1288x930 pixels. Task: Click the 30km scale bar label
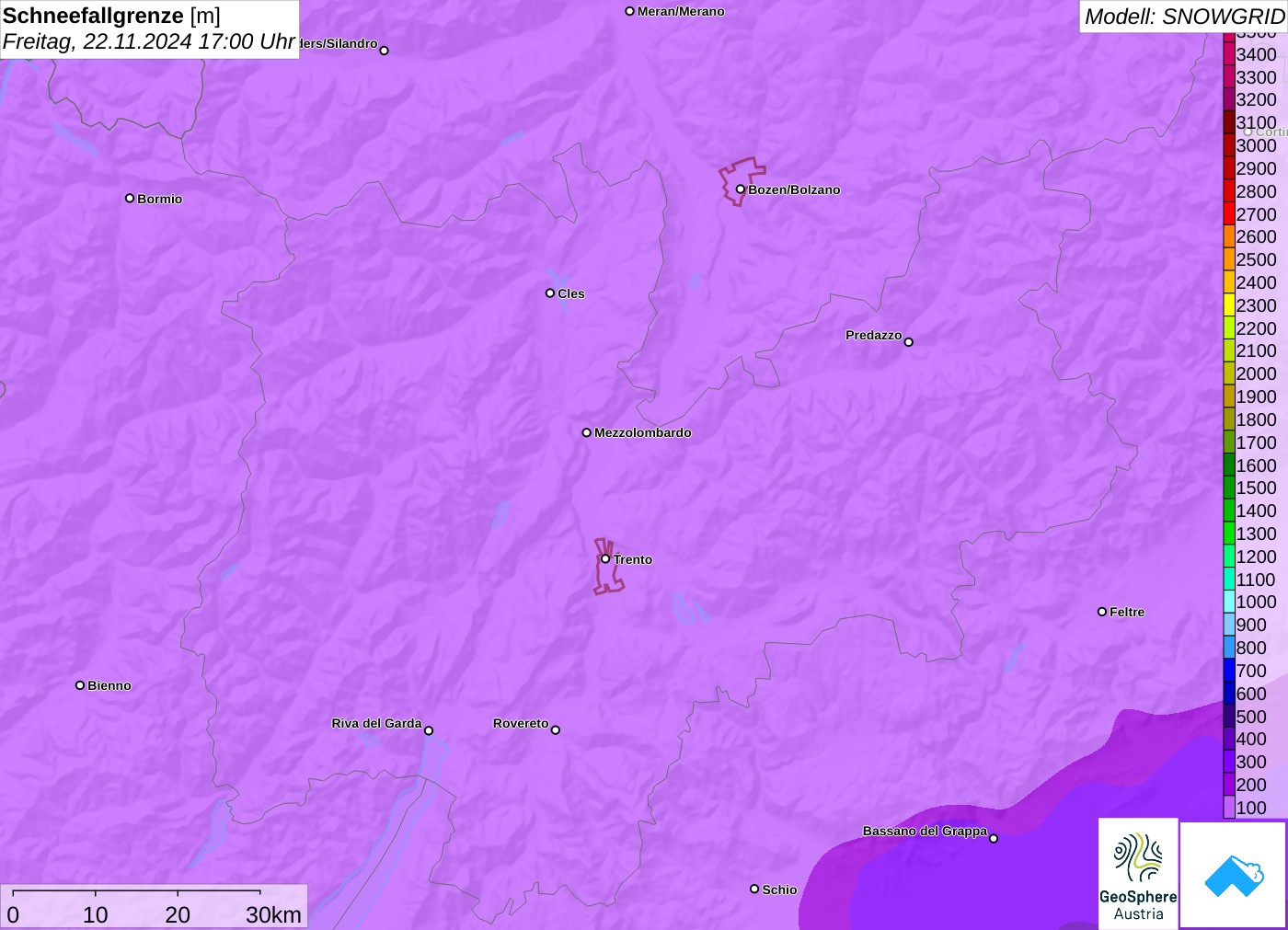[273, 914]
